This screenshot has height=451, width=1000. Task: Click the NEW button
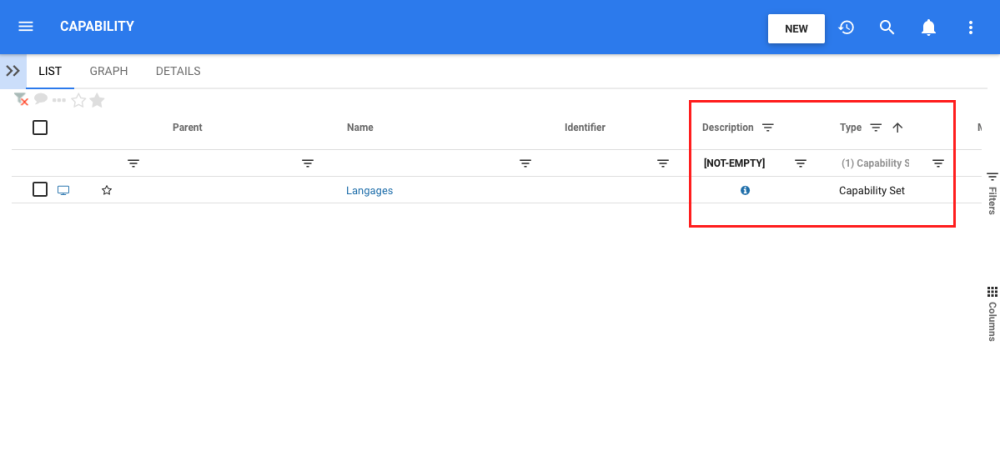[796, 29]
